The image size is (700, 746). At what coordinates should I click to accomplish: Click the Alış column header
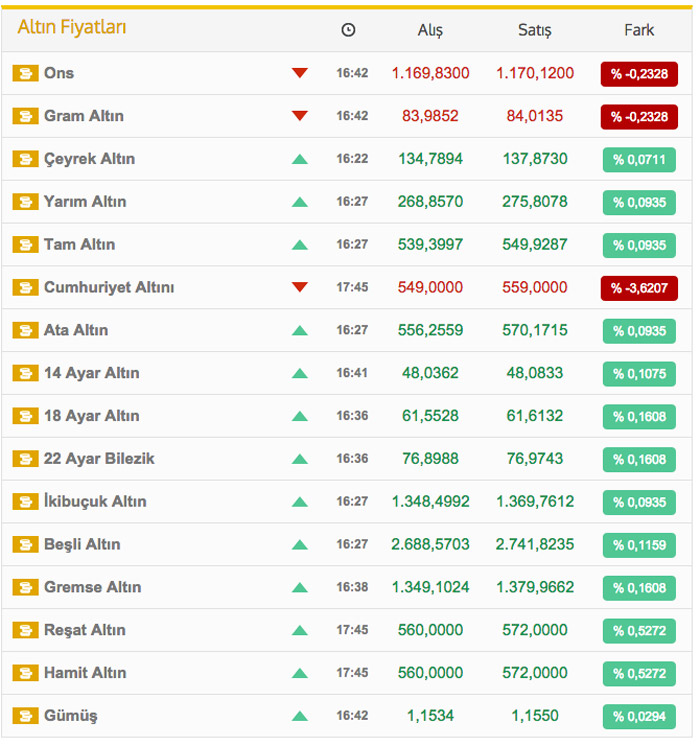click(430, 30)
